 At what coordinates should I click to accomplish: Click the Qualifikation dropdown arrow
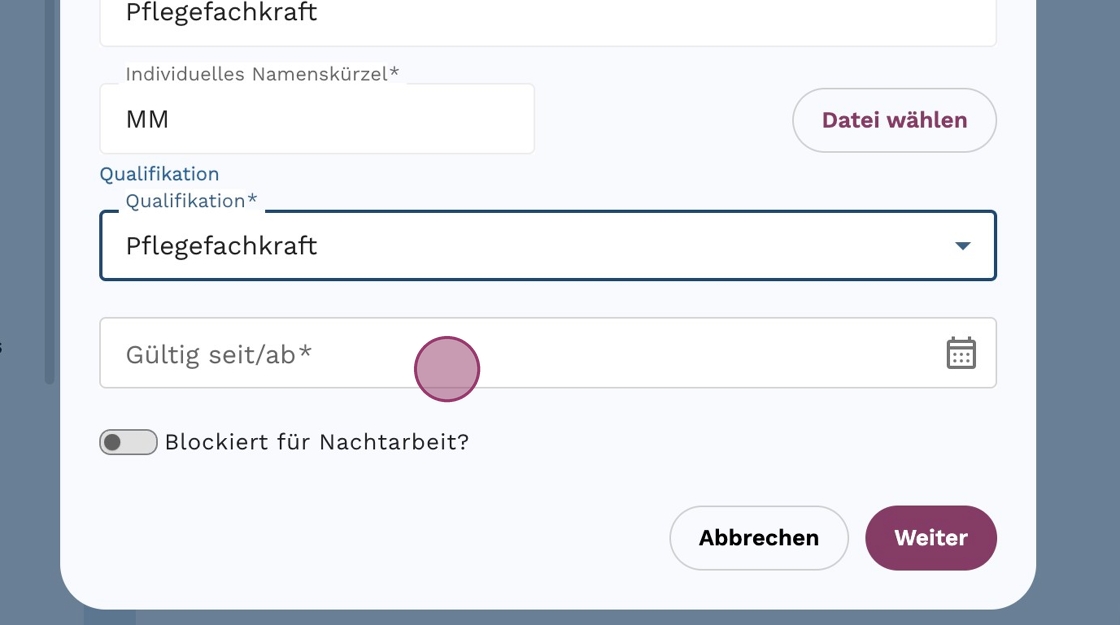962,246
